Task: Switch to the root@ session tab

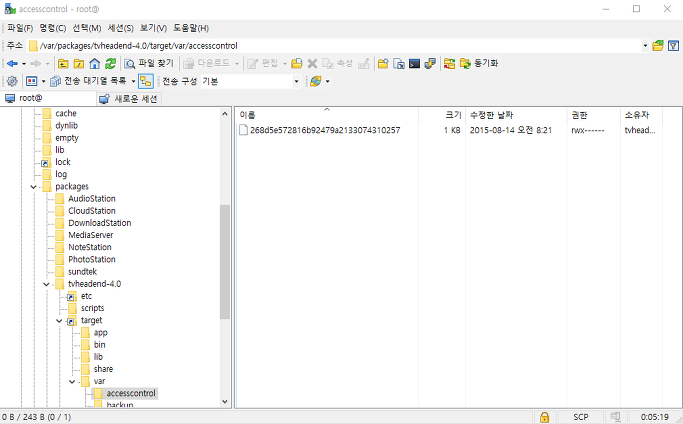Action: click(48, 98)
